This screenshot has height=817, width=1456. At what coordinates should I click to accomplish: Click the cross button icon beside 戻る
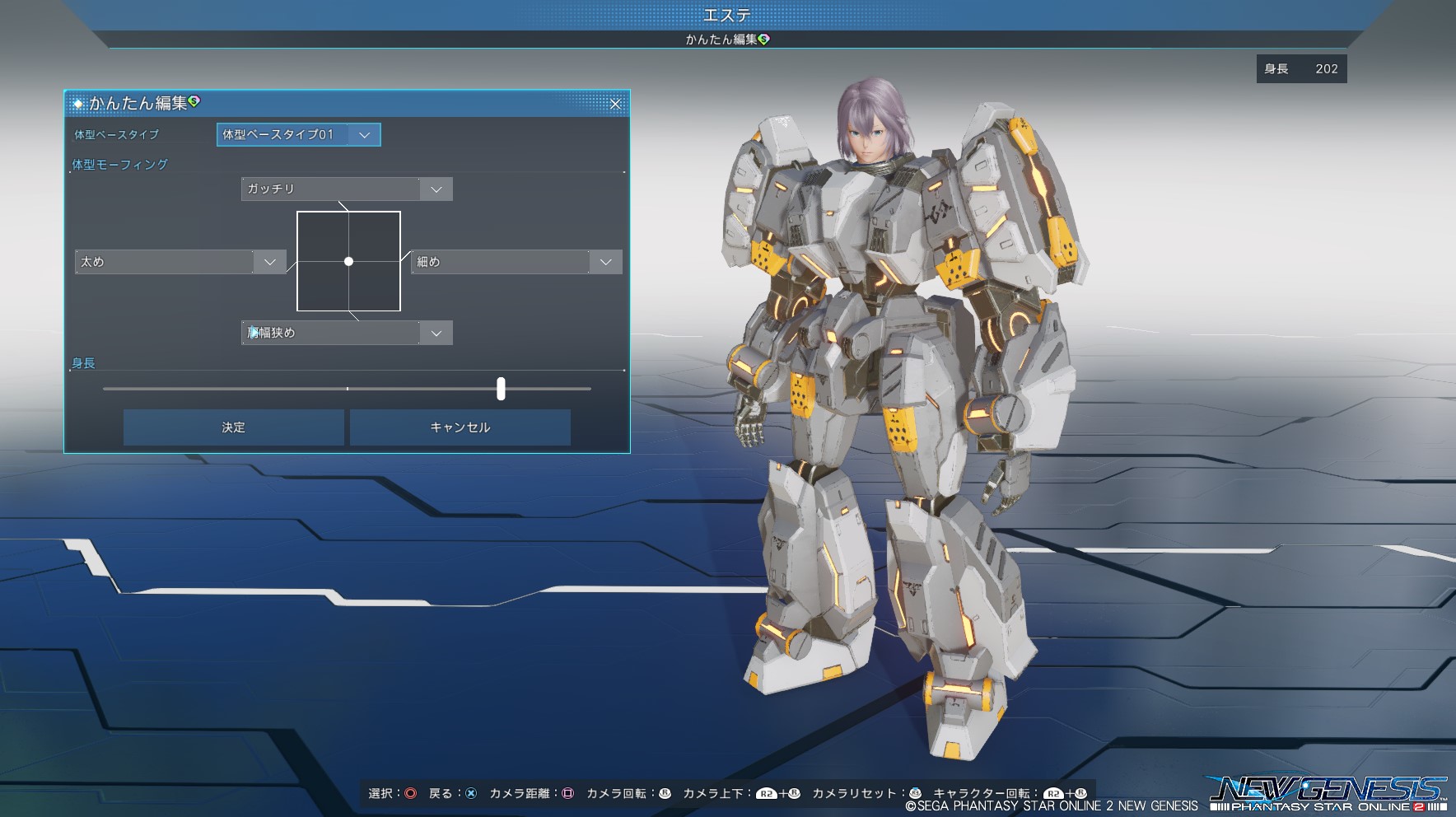(x=471, y=793)
